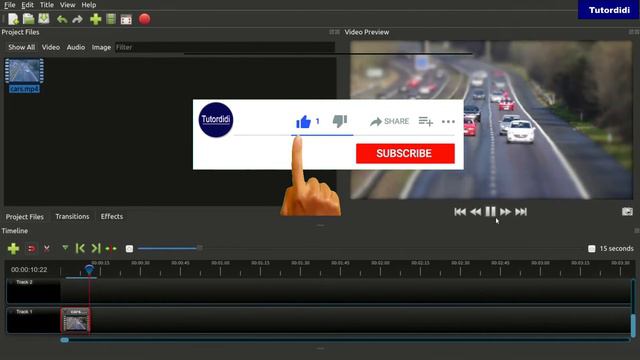
Task: Export video with the red circle button
Action: 144,19
